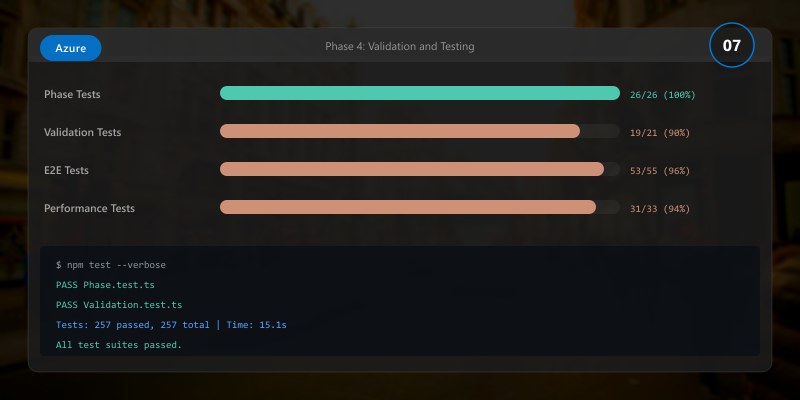
Task: Click the Tests: 257 passed summary line
Action: click(171, 324)
